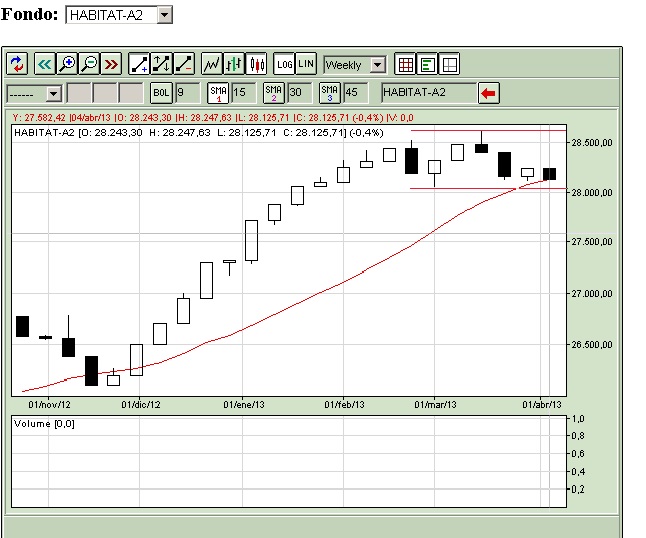Click the second empty indicator parameter box
Viewport: 646px width, 538px height.
105,93
